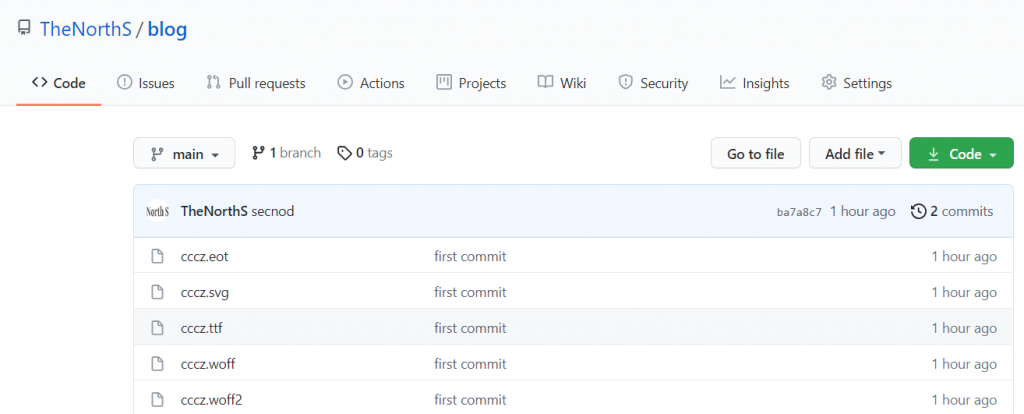Click the Projects board icon
The image size is (1024, 414).
(x=444, y=82)
